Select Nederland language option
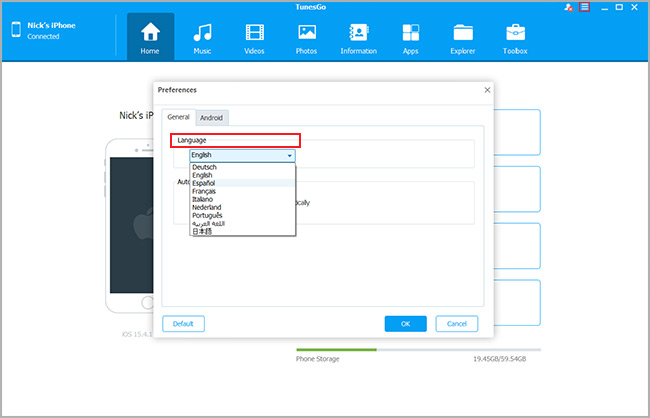The image size is (650, 418). tap(243, 207)
